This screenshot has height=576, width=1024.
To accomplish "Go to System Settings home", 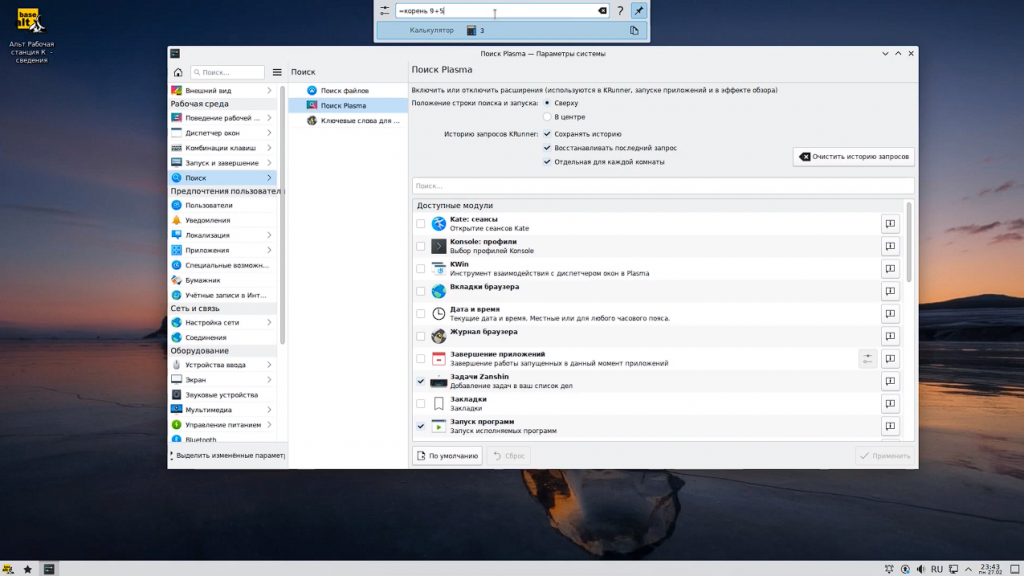I will [x=178, y=72].
